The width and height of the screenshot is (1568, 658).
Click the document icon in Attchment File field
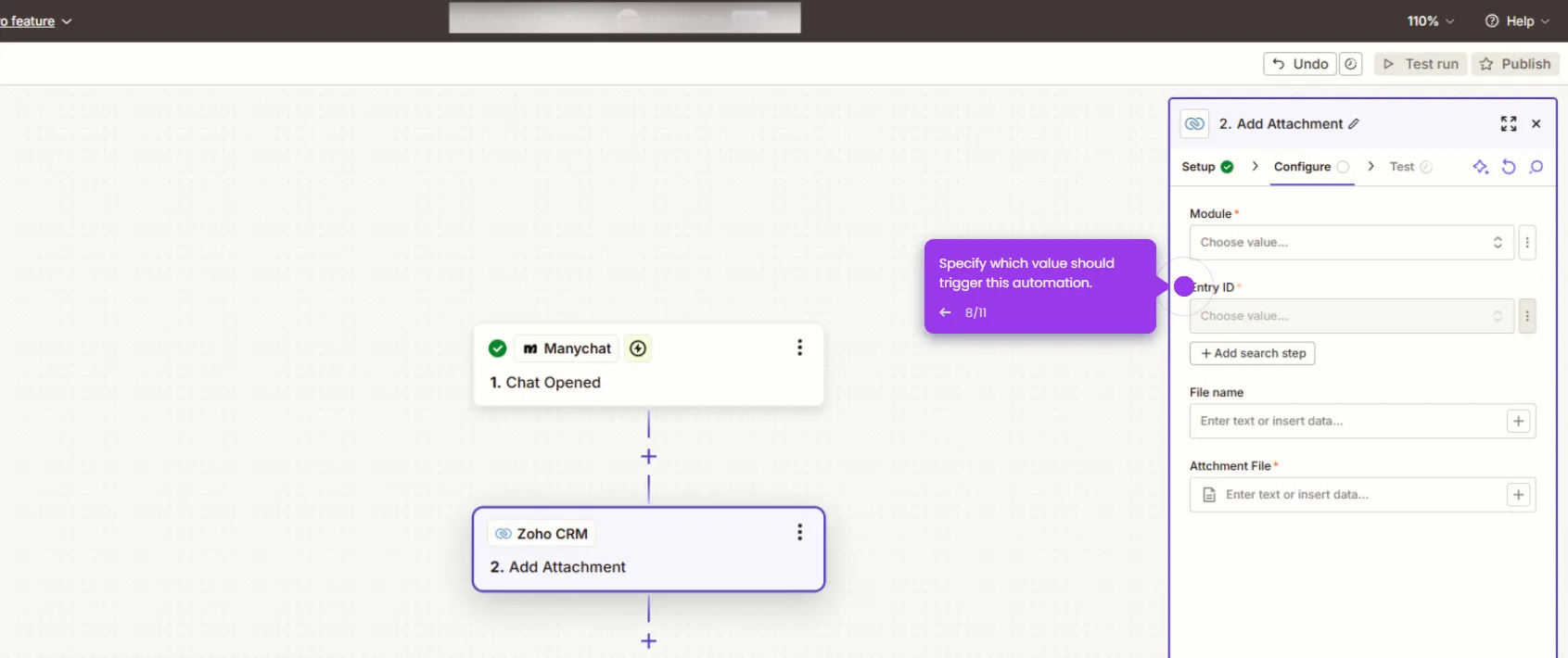[x=1209, y=495]
